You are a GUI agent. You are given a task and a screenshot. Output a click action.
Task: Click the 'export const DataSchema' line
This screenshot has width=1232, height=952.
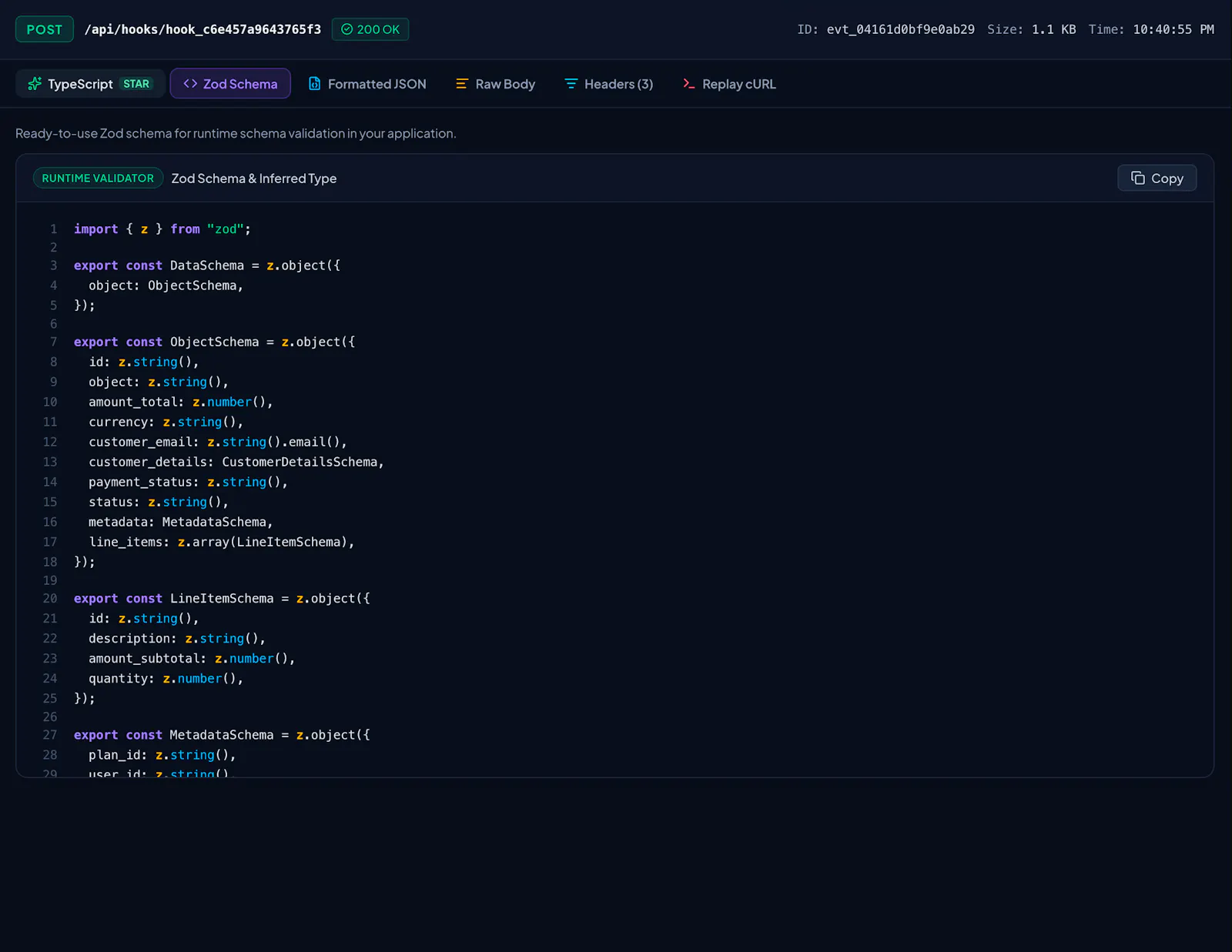[207, 266]
